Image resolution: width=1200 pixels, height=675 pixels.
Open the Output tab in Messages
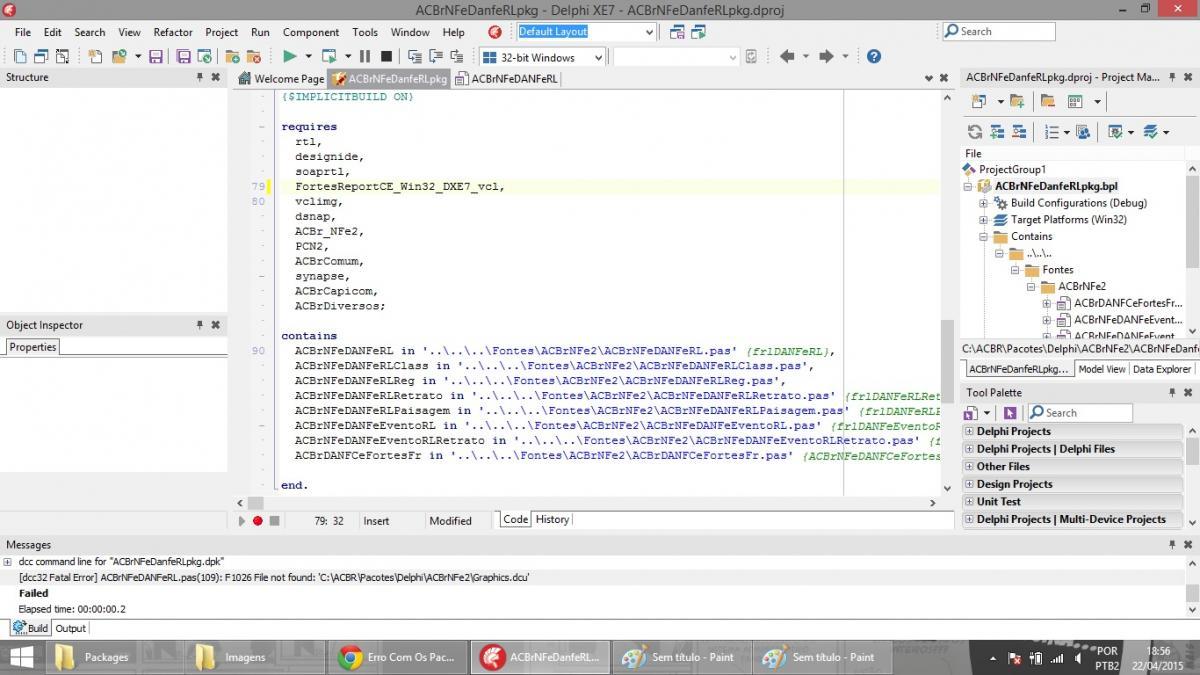pos(70,628)
